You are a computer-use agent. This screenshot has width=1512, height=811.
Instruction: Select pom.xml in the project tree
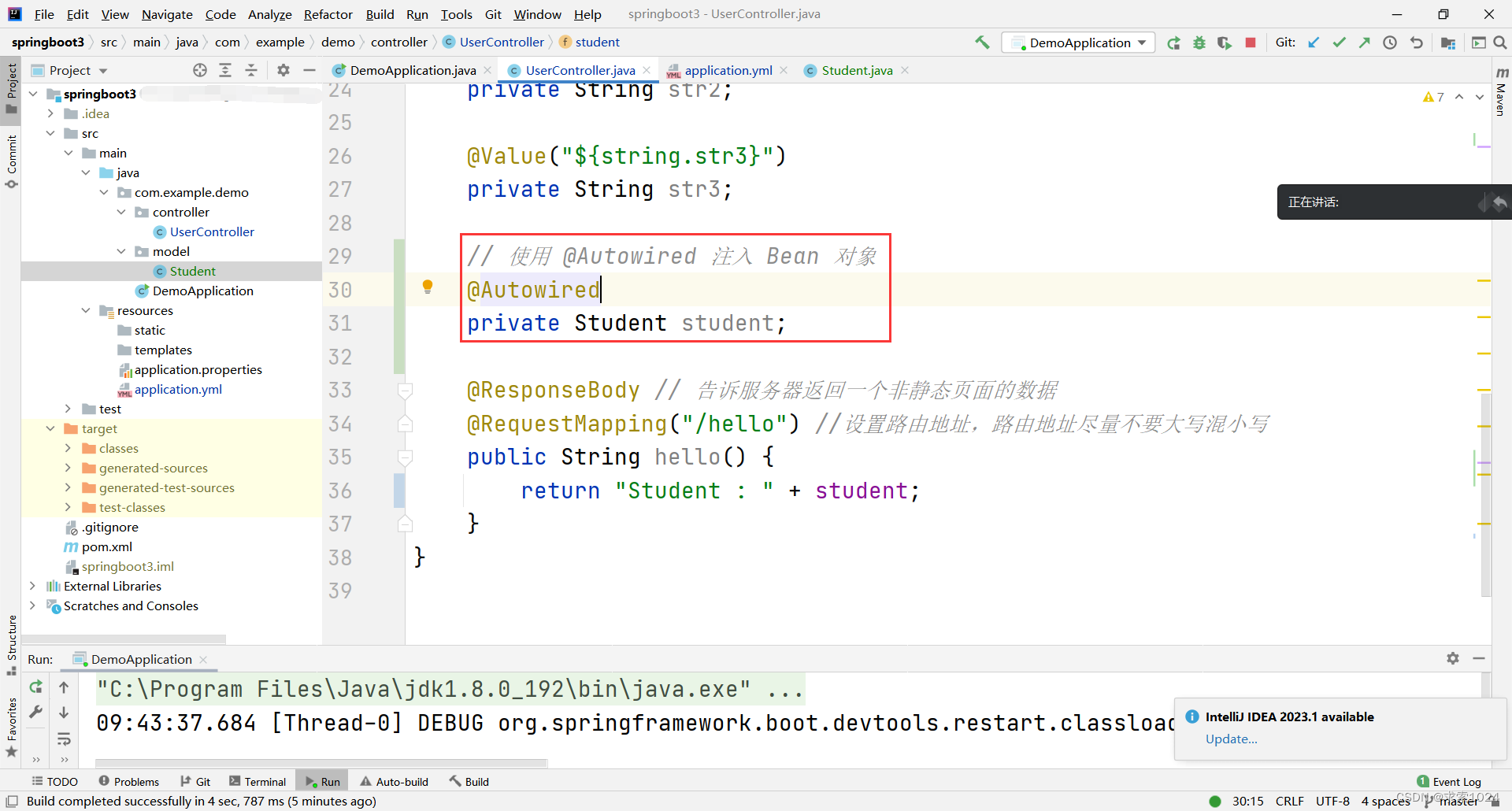107,546
